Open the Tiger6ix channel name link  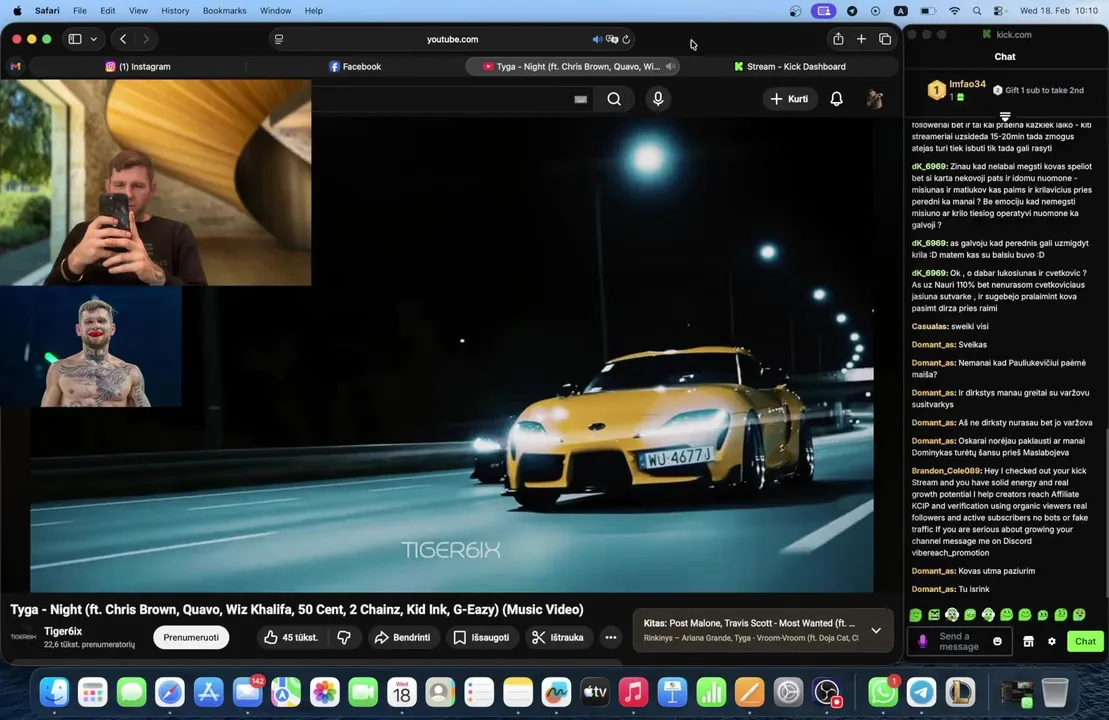63,631
